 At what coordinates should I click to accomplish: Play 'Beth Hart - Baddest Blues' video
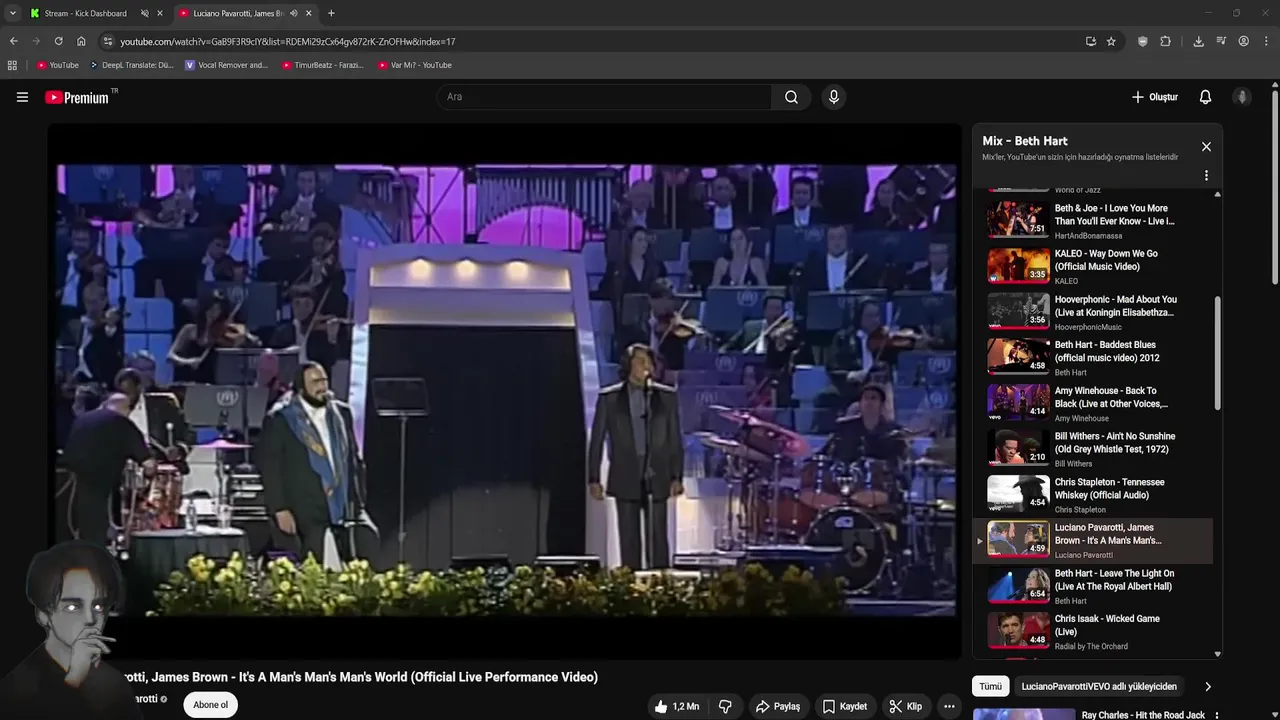(1095, 357)
